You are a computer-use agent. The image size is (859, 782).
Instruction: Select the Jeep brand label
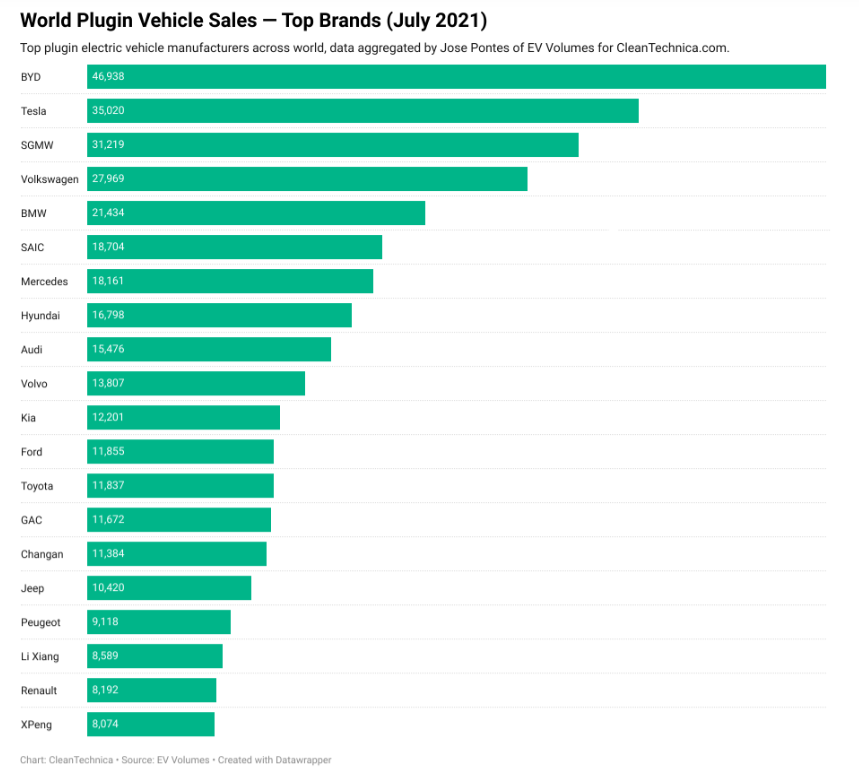32,588
